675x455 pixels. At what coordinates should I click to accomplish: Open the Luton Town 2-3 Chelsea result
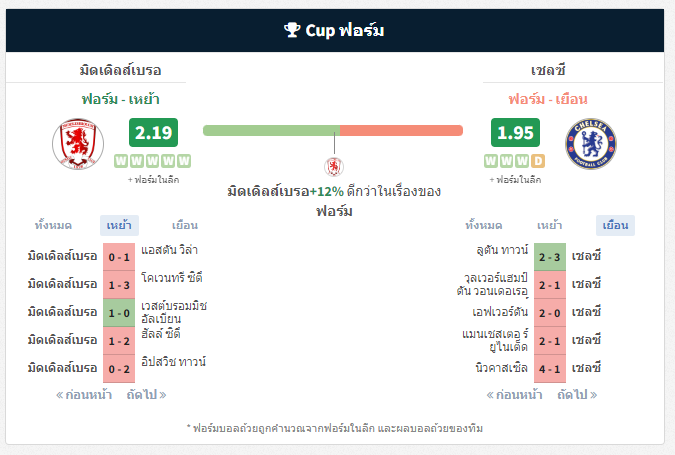pyautogui.click(x=550, y=257)
